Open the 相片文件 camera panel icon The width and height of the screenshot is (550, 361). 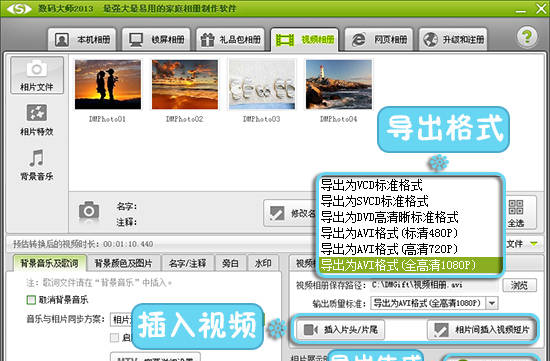pyautogui.click(x=37, y=69)
